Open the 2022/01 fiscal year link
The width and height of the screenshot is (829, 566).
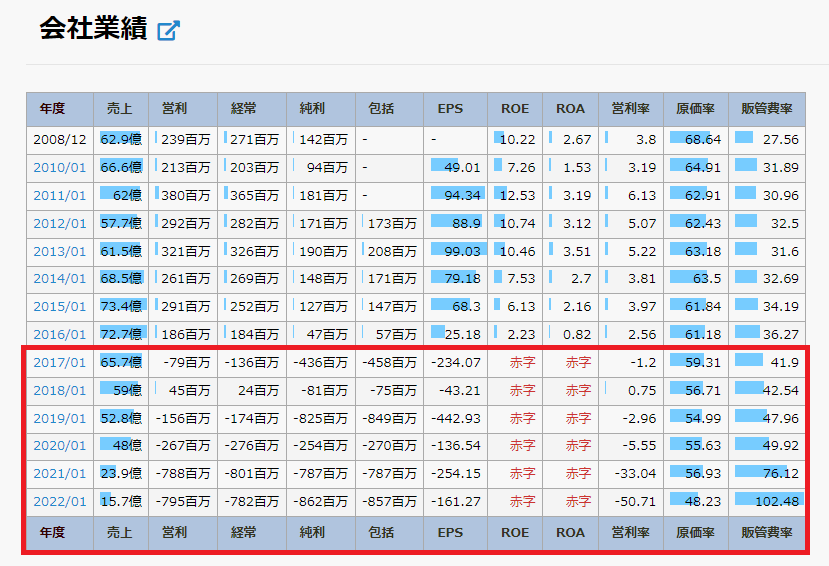click(59, 502)
